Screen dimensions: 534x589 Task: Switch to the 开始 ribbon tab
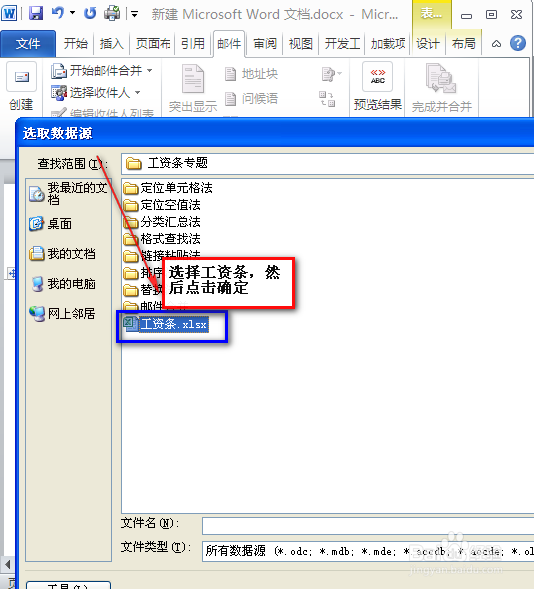[x=75, y=44]
